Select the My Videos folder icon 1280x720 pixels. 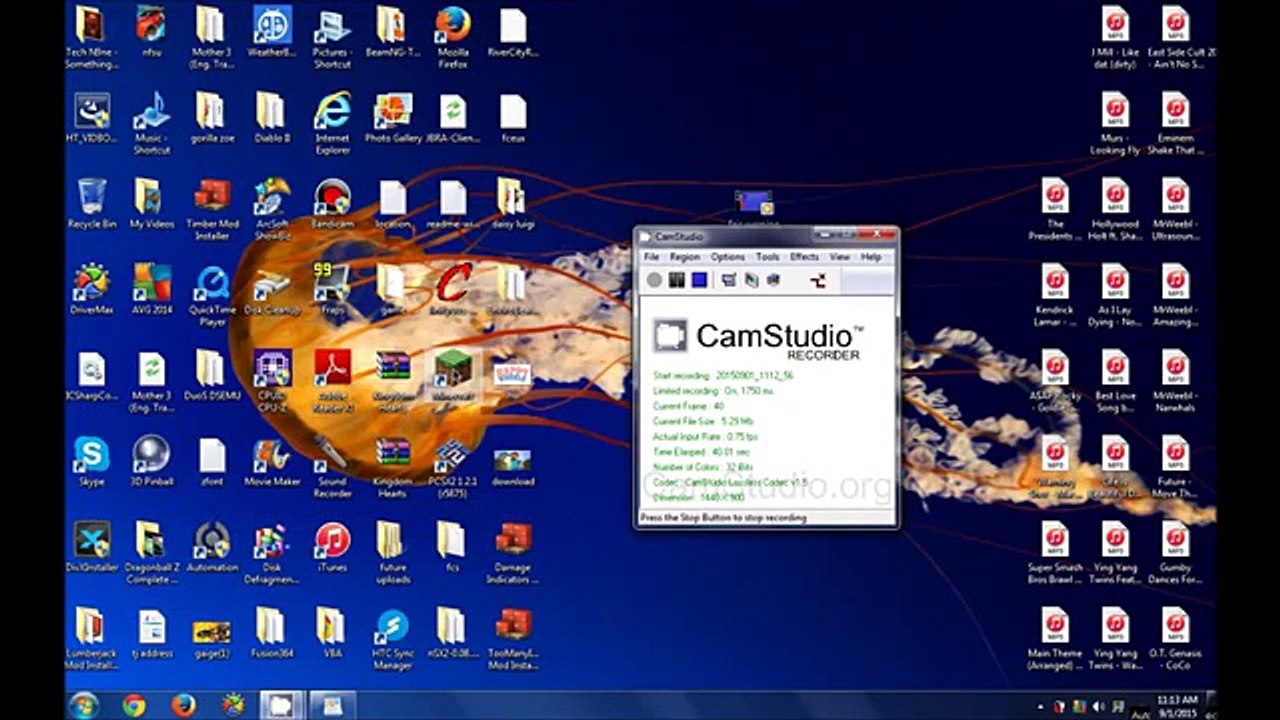pos(151,204)
